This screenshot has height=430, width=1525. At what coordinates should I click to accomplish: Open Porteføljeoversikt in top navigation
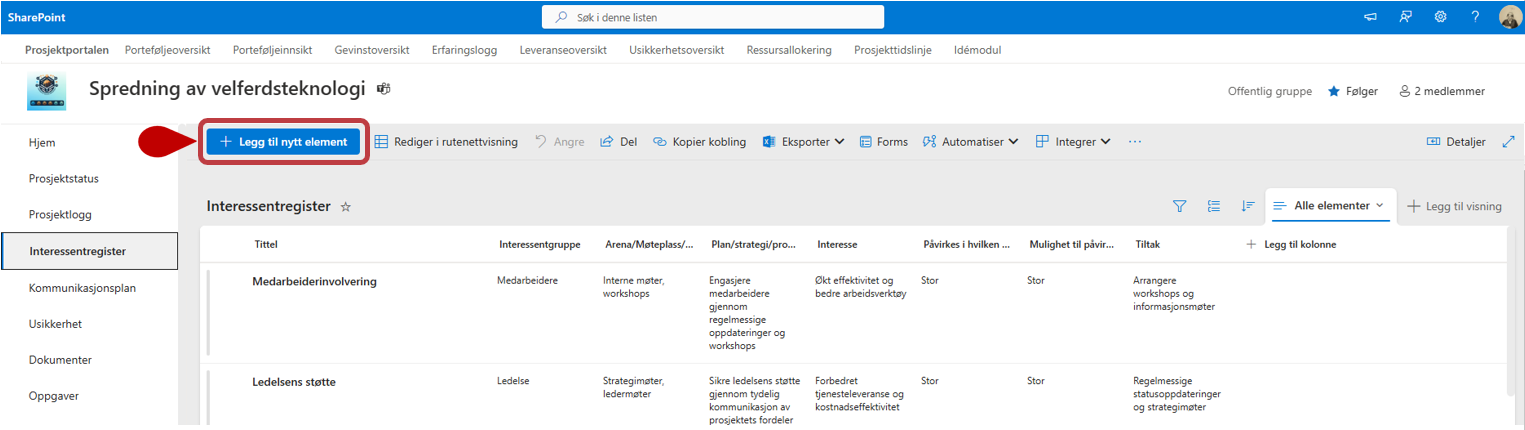point(167,50)
